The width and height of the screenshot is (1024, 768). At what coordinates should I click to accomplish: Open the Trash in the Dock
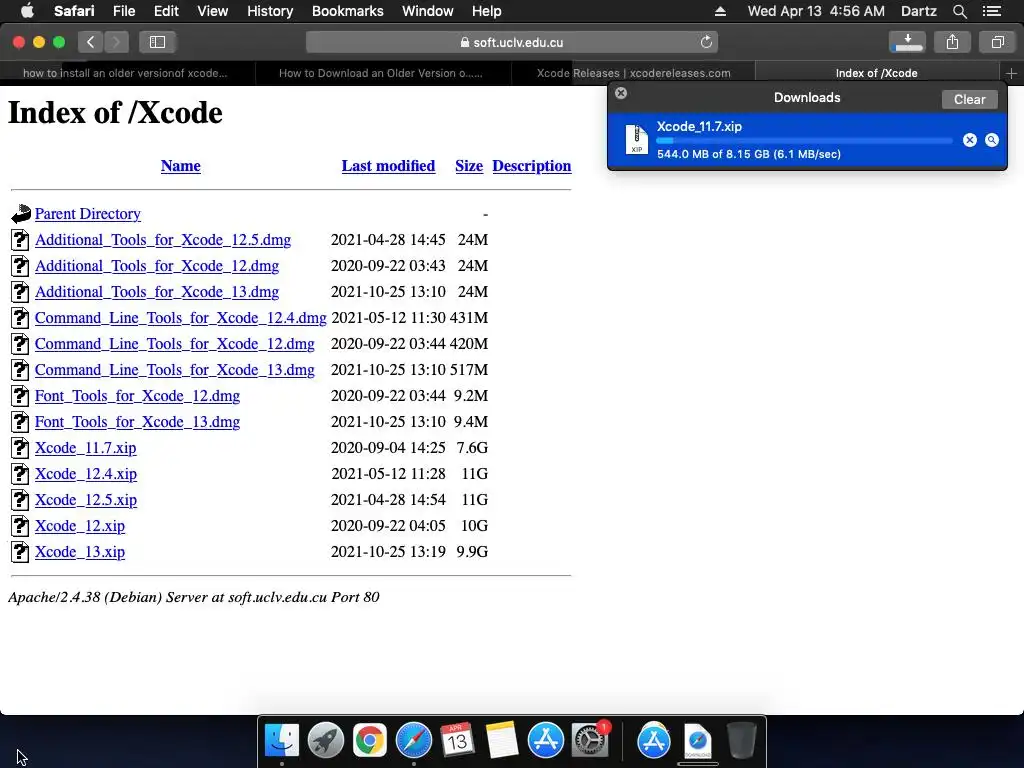tap(741, 741)
